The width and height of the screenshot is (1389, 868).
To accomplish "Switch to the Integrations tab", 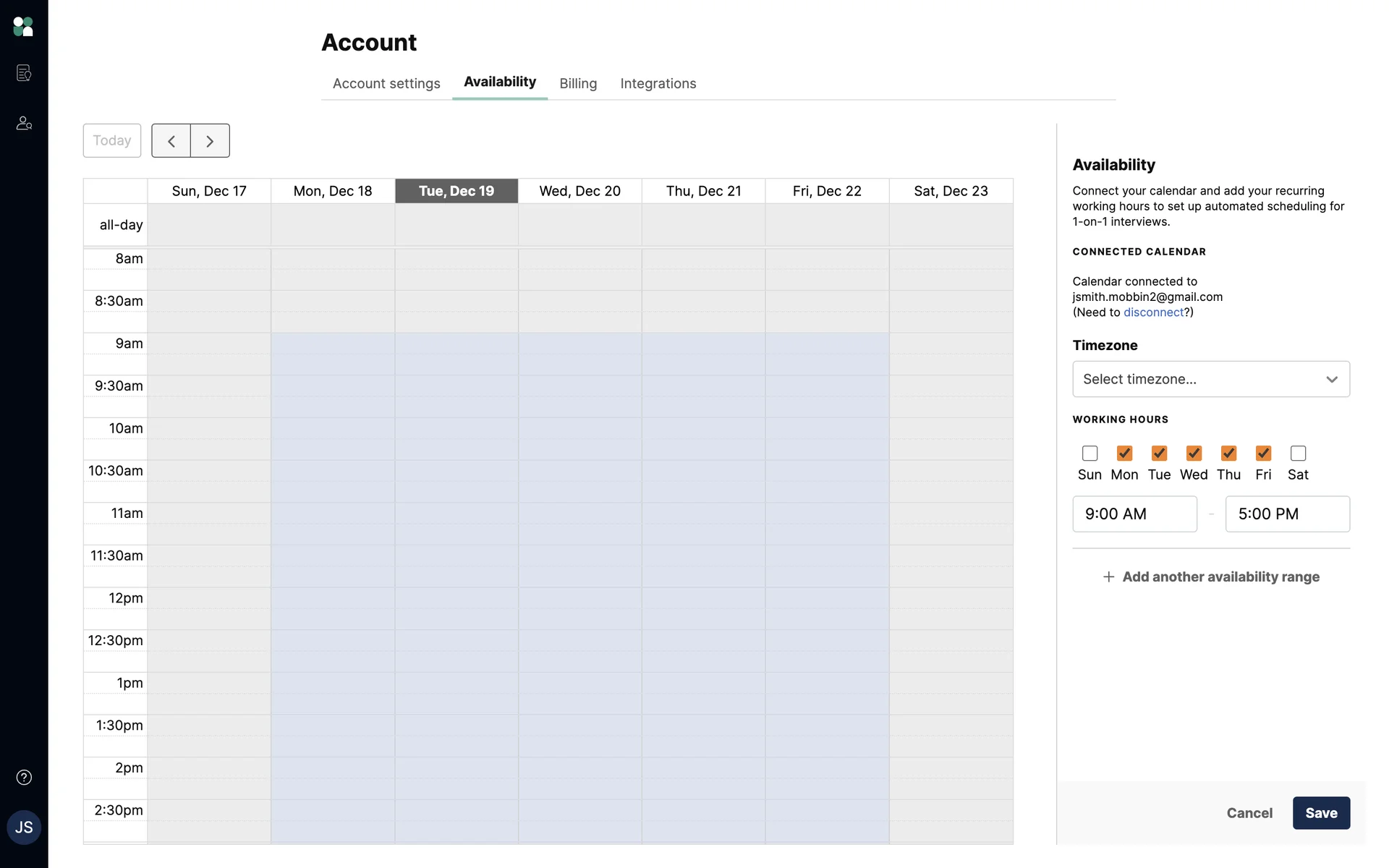I will (658, 84).
